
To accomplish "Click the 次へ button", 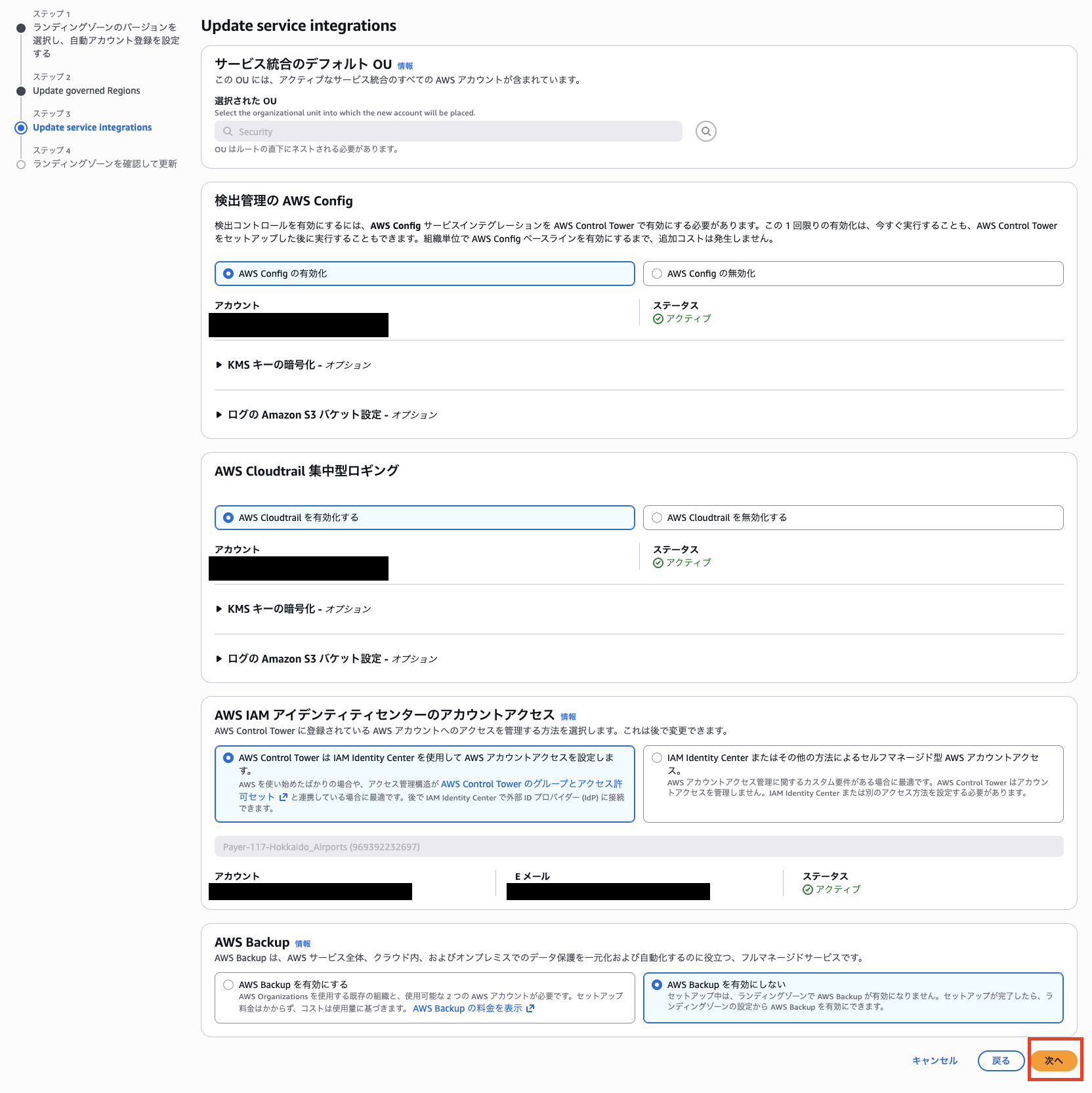I will pyautogui.click(x=1054, y=1061).
